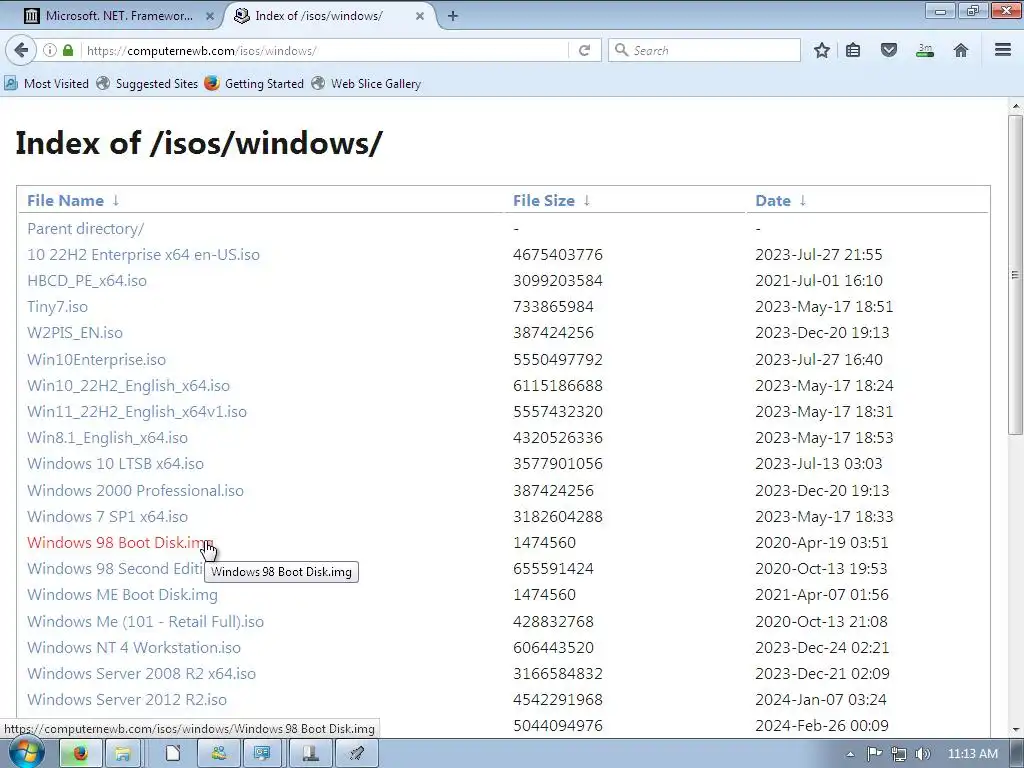Click the scrollbar up arrow
Image resolution: width=1024 pixels, height=768 pixels.
(1015, 105)
